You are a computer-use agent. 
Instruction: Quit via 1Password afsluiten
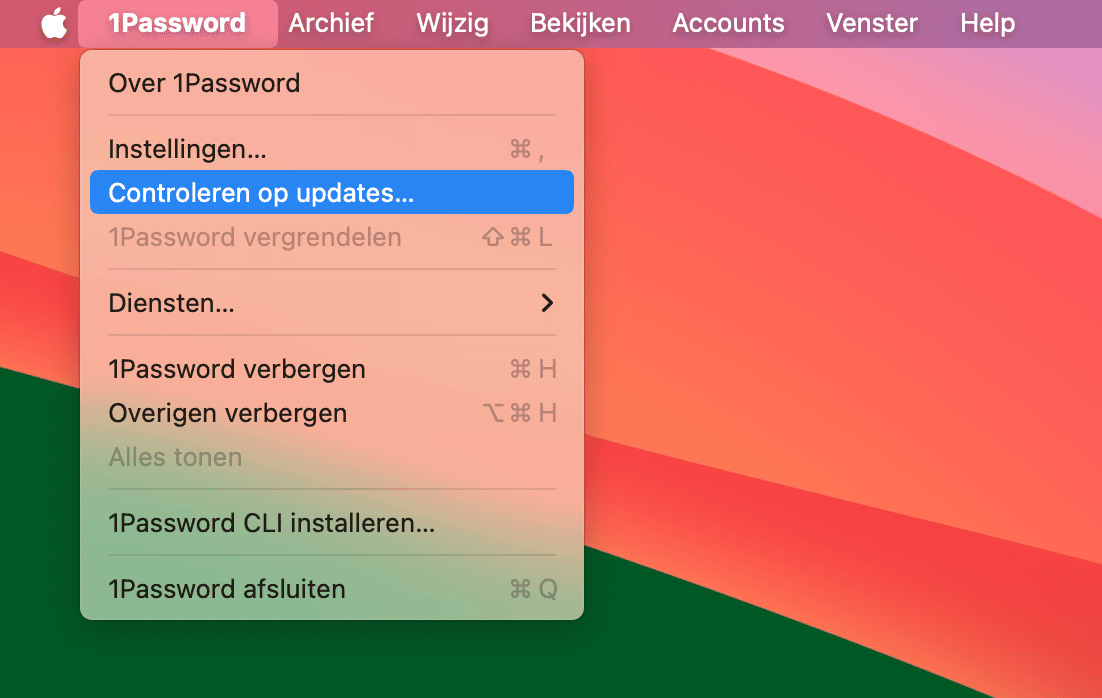(332, 589)
